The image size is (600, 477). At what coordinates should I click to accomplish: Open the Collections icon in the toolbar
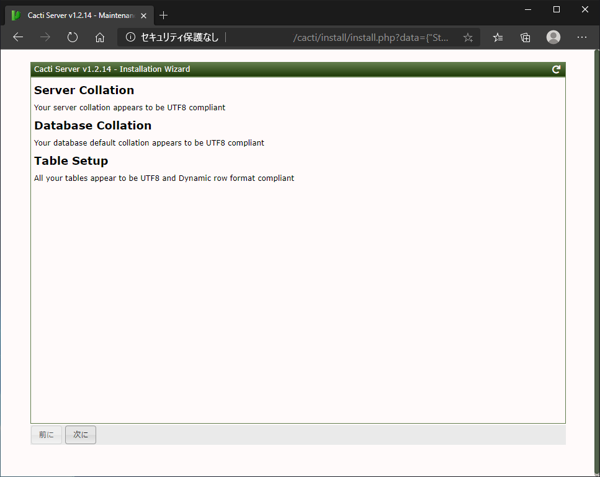click(525, 37)
